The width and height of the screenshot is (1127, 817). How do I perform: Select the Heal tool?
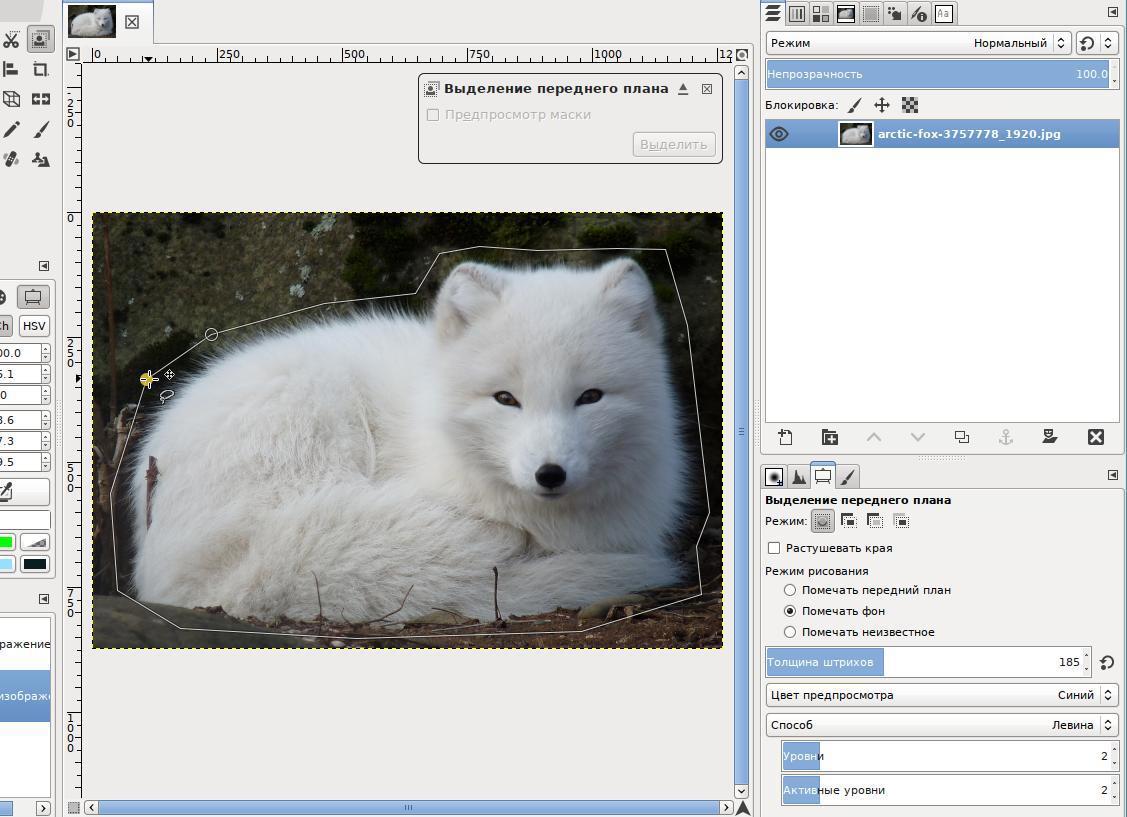point(11,160)
